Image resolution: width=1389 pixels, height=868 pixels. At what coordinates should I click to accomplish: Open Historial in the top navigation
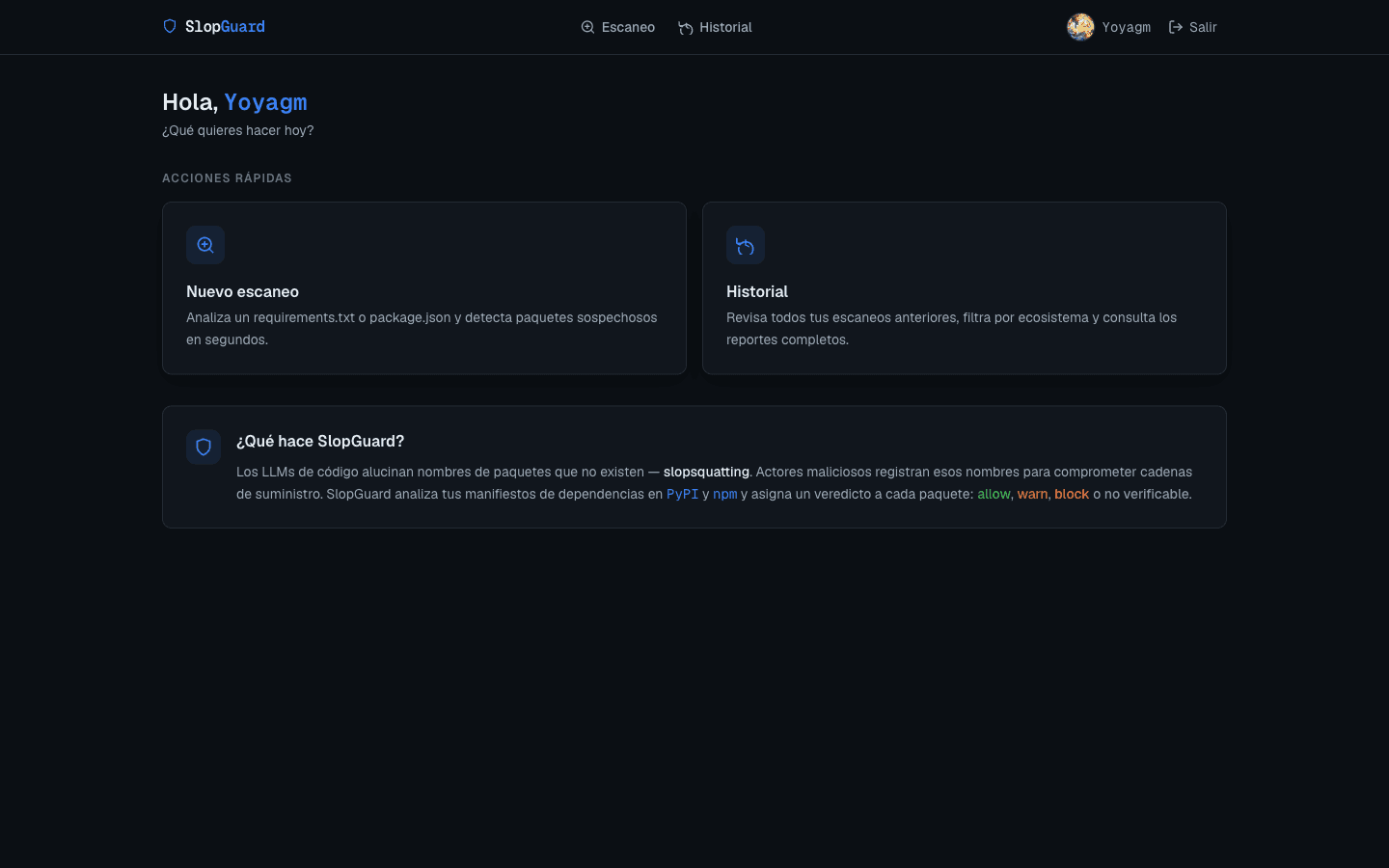[715, 27]
